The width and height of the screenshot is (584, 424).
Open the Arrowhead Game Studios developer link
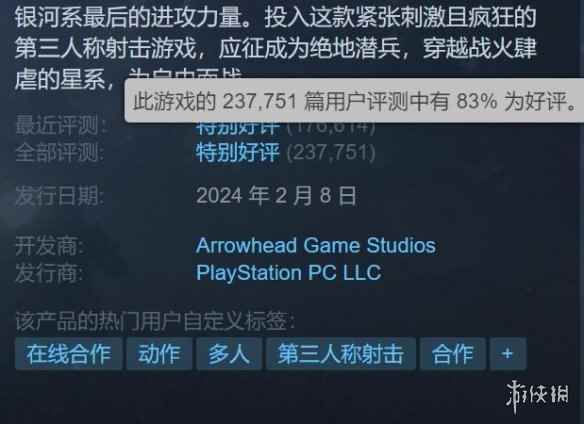[x=316, y=246]
